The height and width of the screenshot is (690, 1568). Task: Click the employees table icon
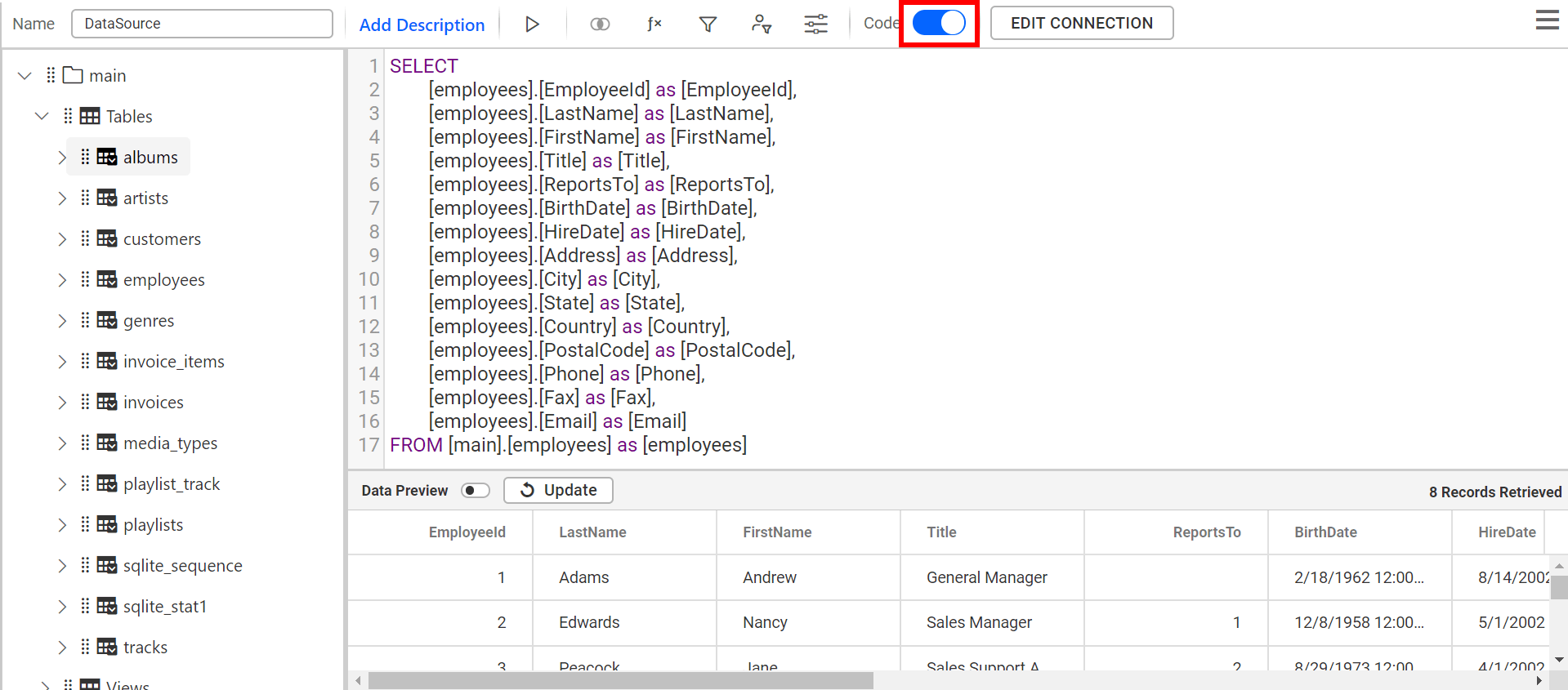click(x=107, y=279)
